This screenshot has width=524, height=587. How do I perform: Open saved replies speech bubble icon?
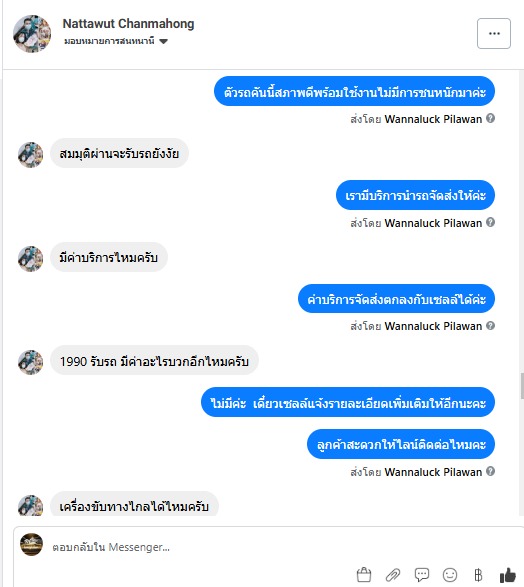422,575
